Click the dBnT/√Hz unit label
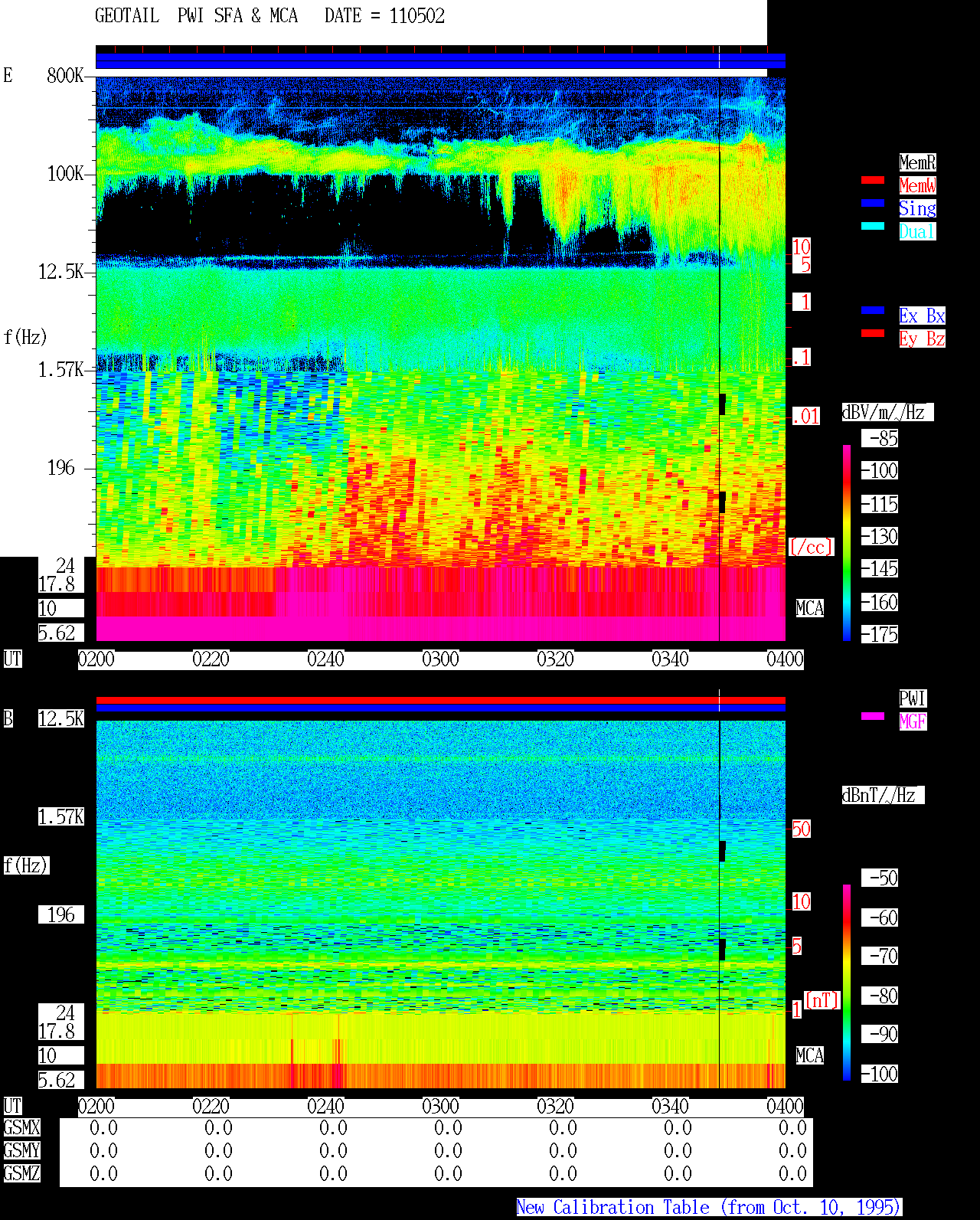Viewport: 980px width, 1220px height. [883, 795]
